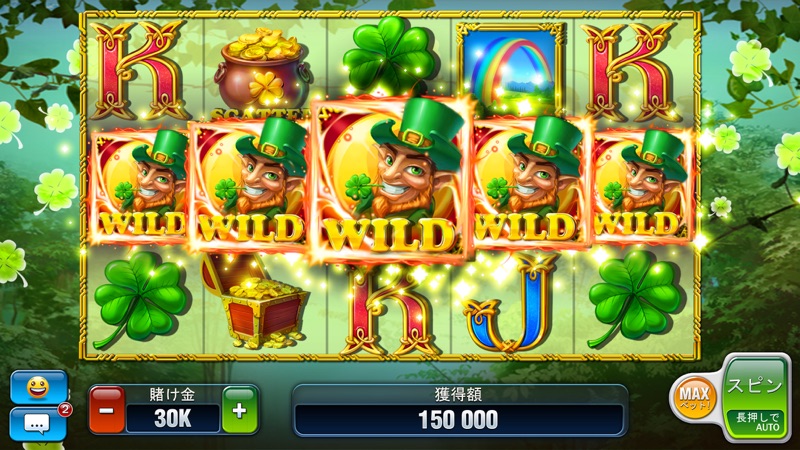Screen dimensions: 800x450
Task: Tap the orange MAX bet button
Action: tap(694, 397)
